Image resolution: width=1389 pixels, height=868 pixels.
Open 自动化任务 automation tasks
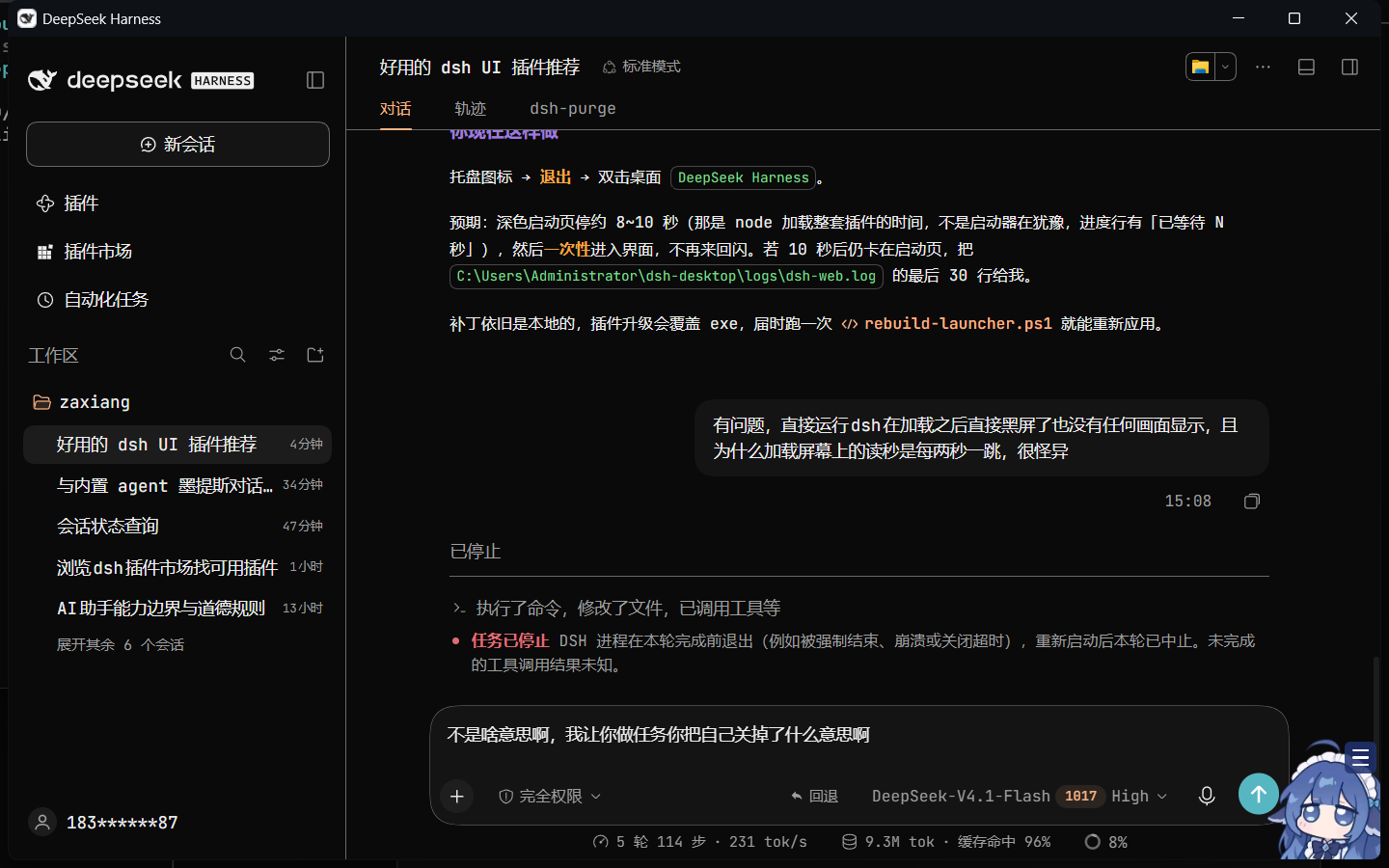coord(177,300)
